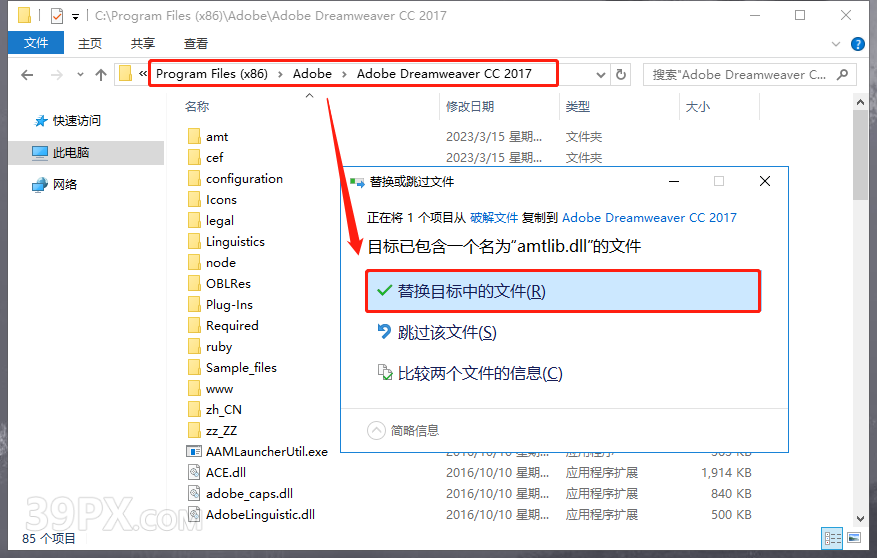Select the node folder name
The image size is (877, 558).
point(221,263)
